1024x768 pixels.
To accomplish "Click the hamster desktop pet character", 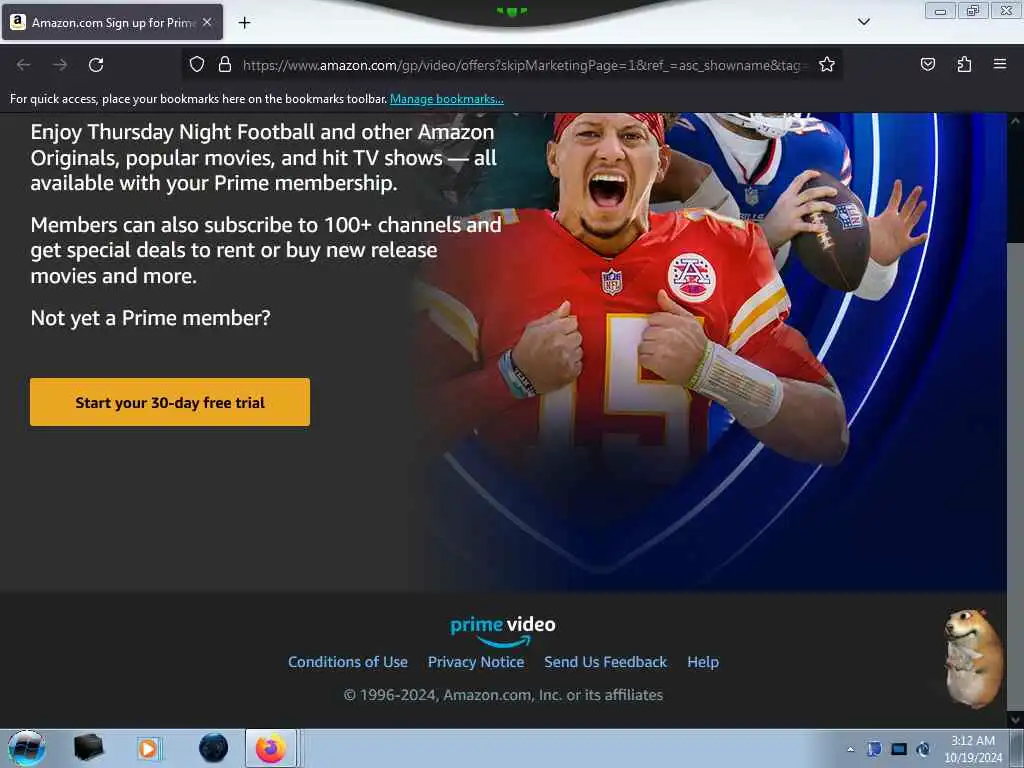I will coord(972,658).
